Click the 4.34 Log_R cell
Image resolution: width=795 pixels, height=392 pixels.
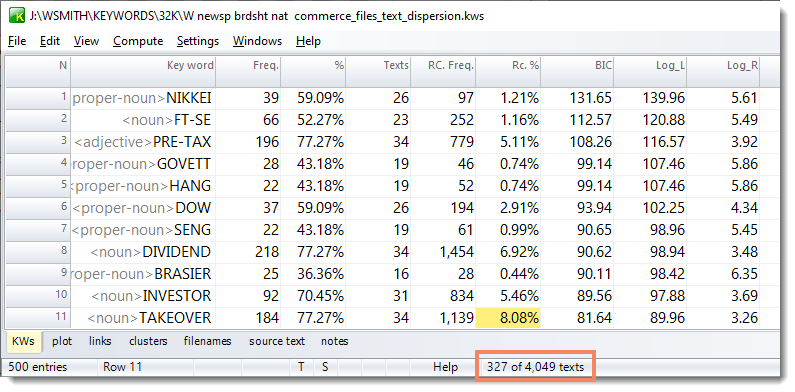pos(723,208)
